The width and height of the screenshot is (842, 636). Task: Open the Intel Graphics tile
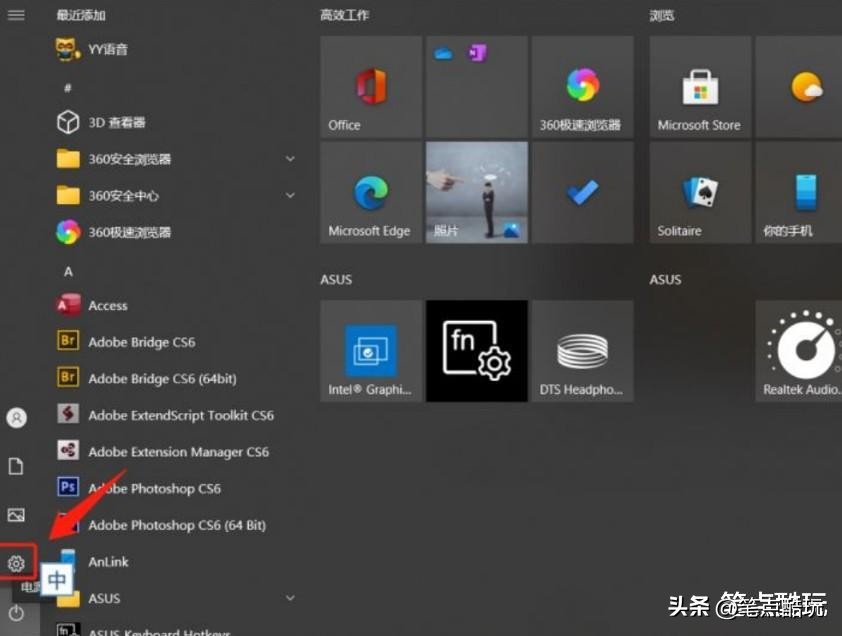point(370,350)
